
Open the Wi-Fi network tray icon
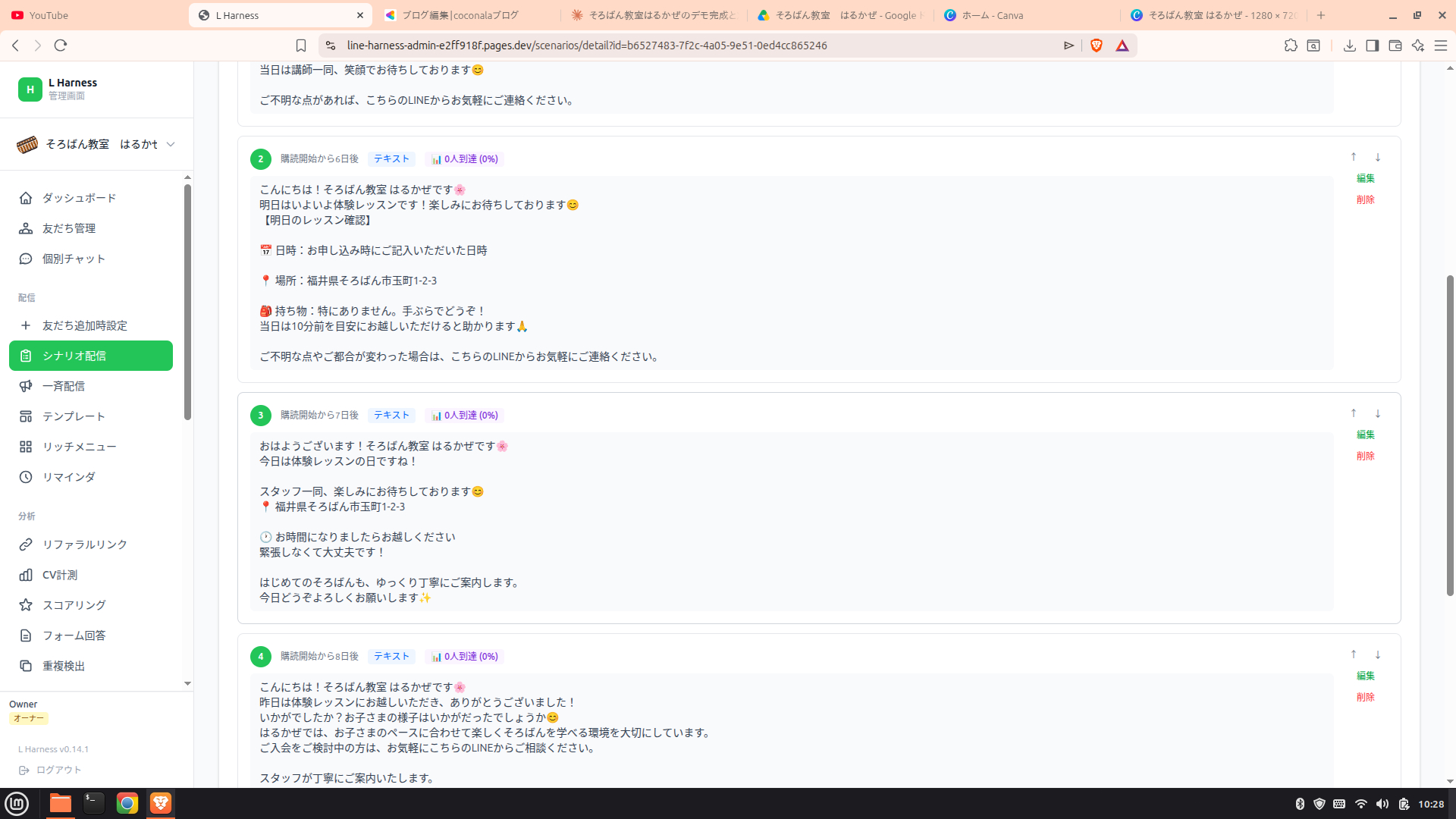pos(1361,804)
